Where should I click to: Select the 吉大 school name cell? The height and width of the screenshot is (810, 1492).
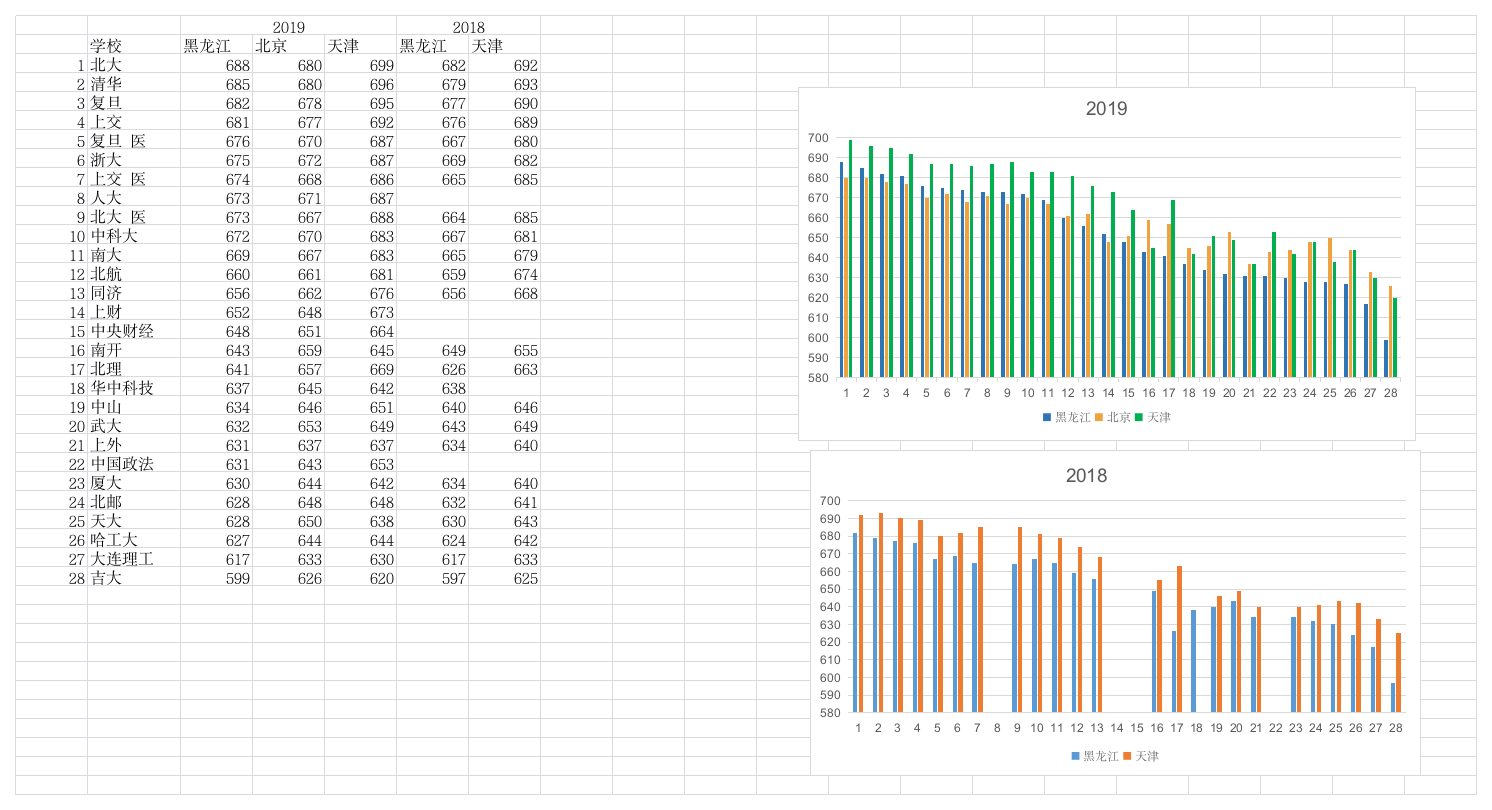pyautogui.click(x=134, y=578)
